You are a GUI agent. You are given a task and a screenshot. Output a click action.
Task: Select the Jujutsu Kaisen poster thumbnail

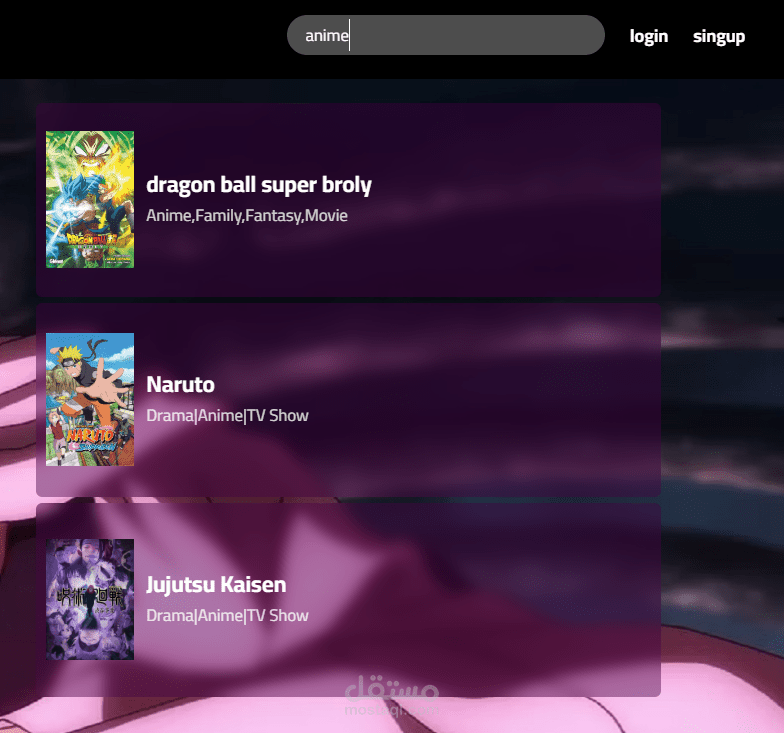click(90, 600)
